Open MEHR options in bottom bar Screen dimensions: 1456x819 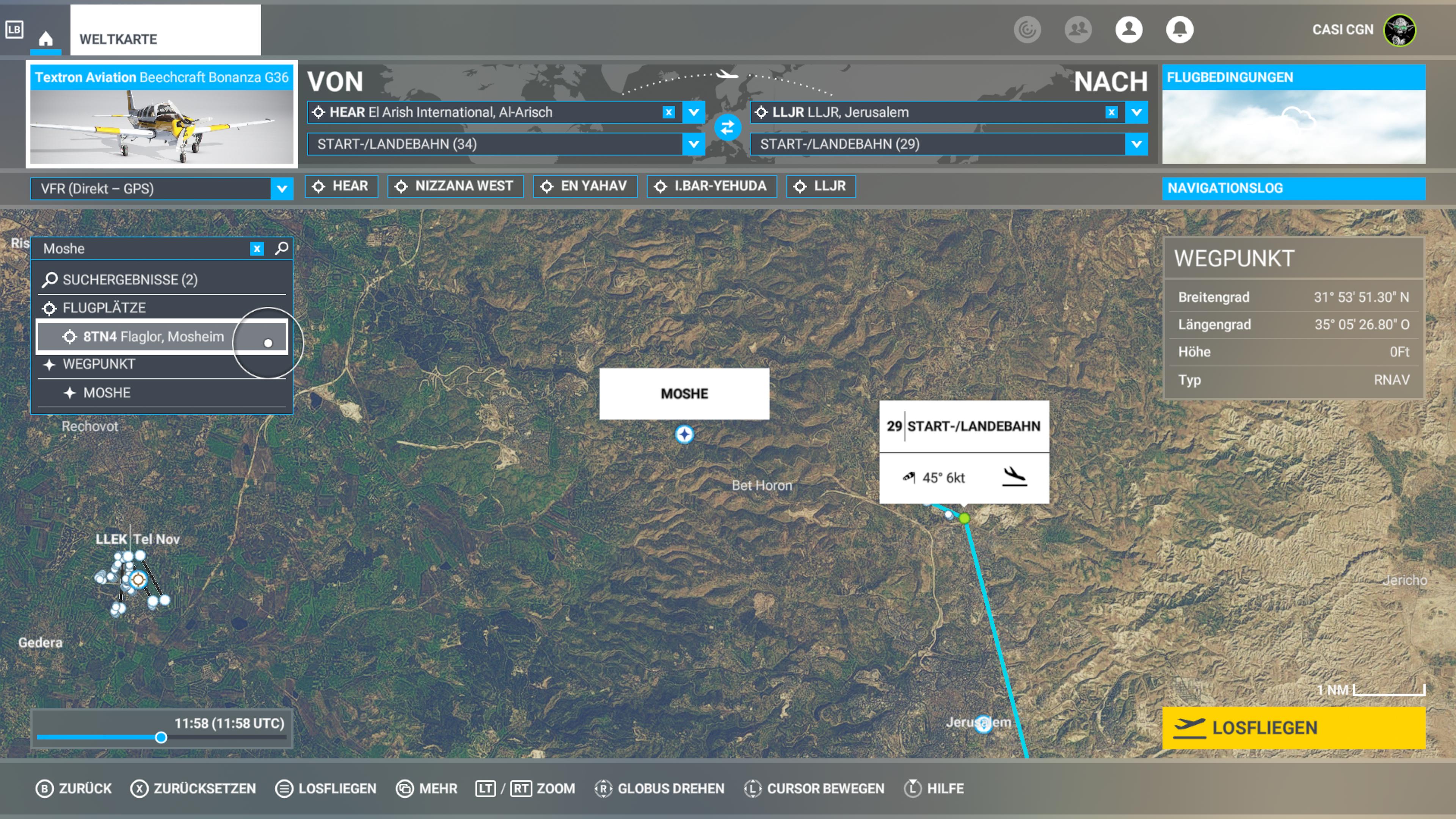(x=427, y=788)
